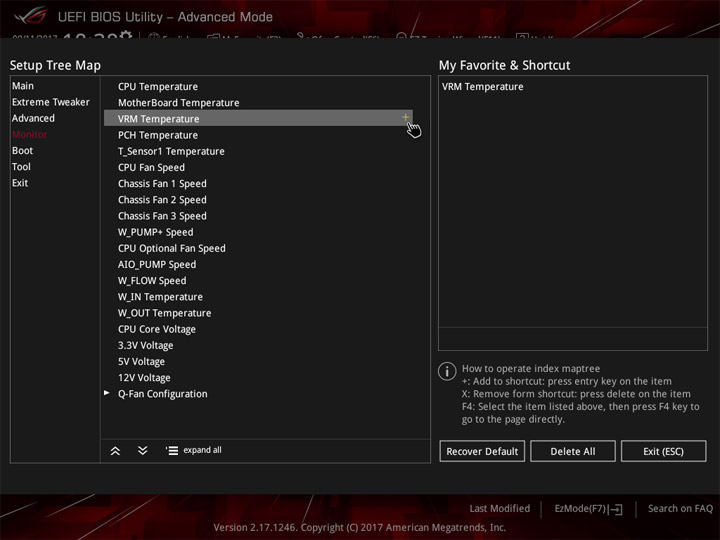The image size is (720, 540).
Task: Click the expand all label
Action: tap(202, 450)
